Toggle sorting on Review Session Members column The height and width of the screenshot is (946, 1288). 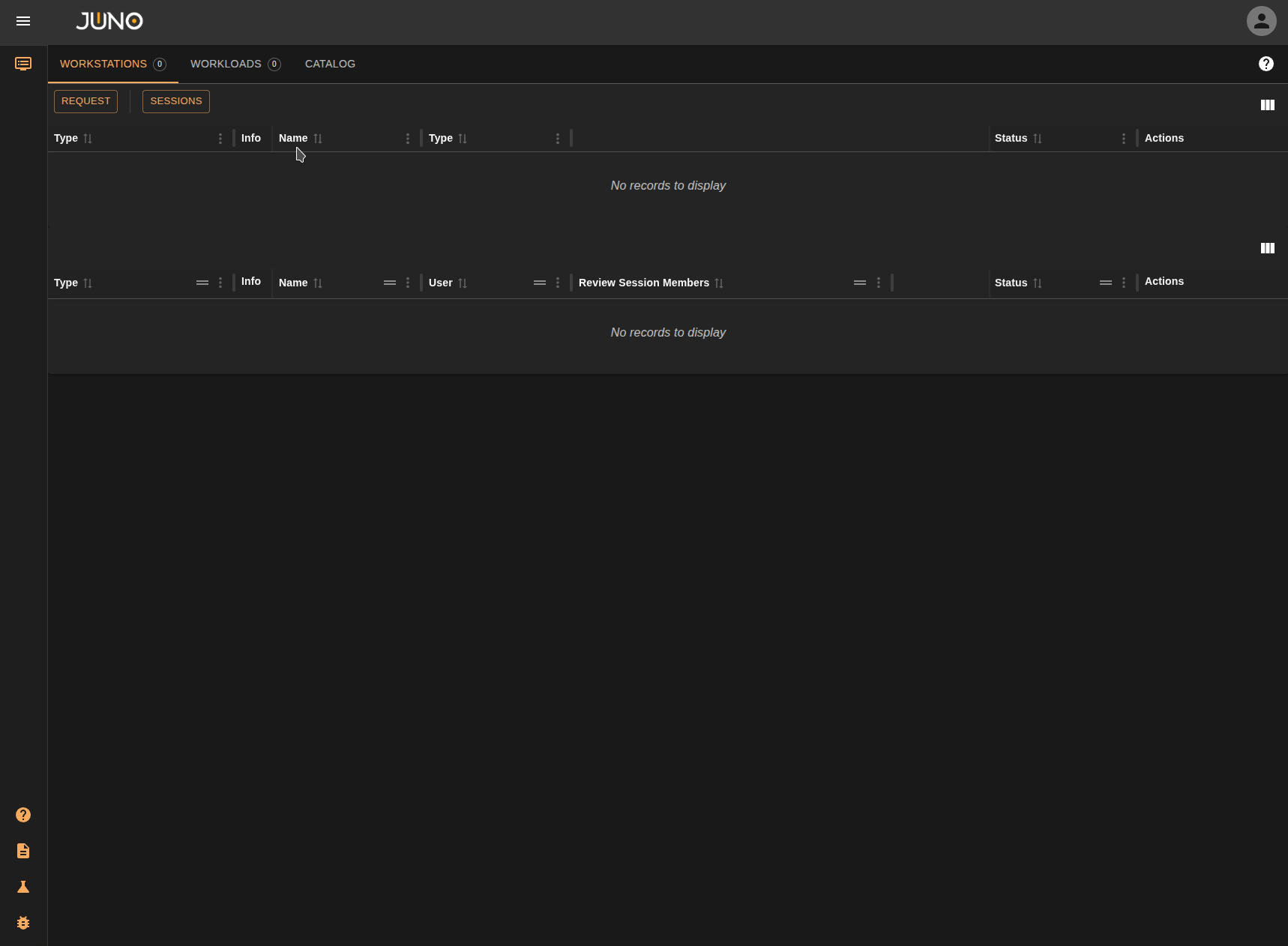coord(719,283)
